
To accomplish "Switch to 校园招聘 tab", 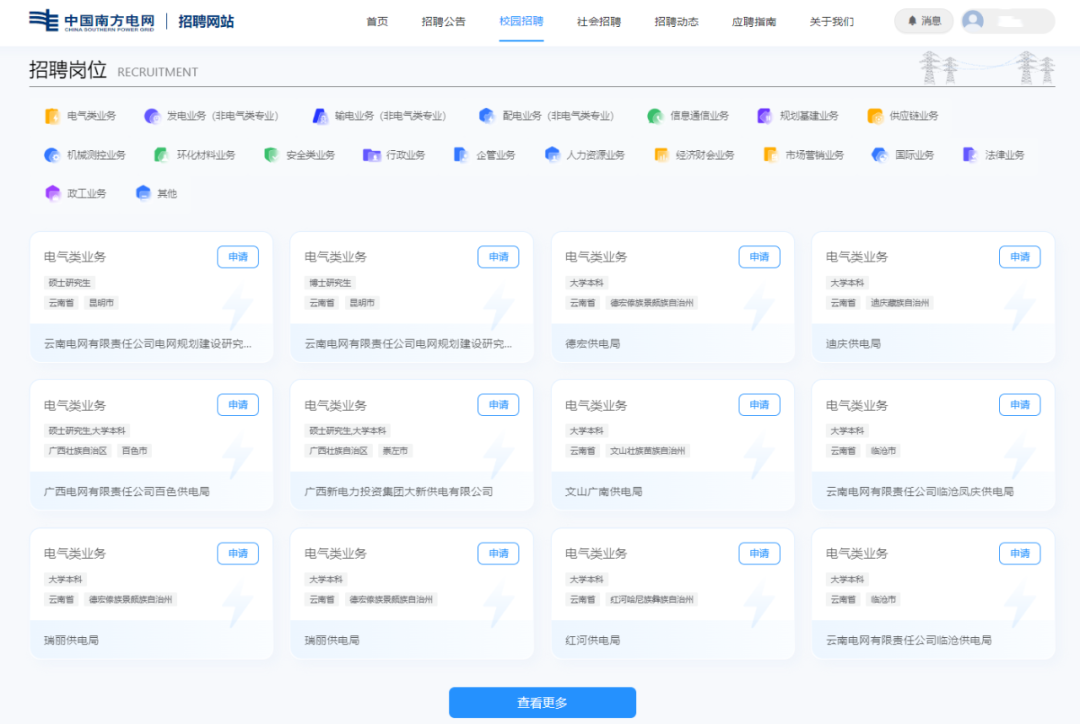I will tap(521, 21).
